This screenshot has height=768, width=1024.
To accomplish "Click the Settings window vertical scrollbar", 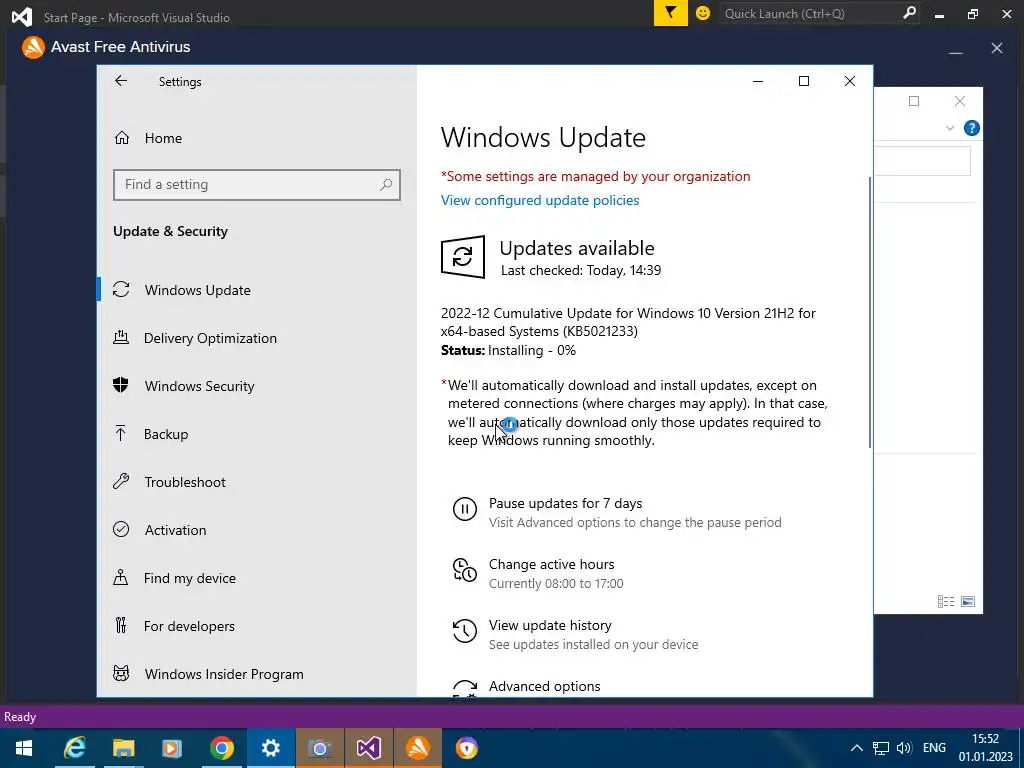I will (x=869, y=312).
